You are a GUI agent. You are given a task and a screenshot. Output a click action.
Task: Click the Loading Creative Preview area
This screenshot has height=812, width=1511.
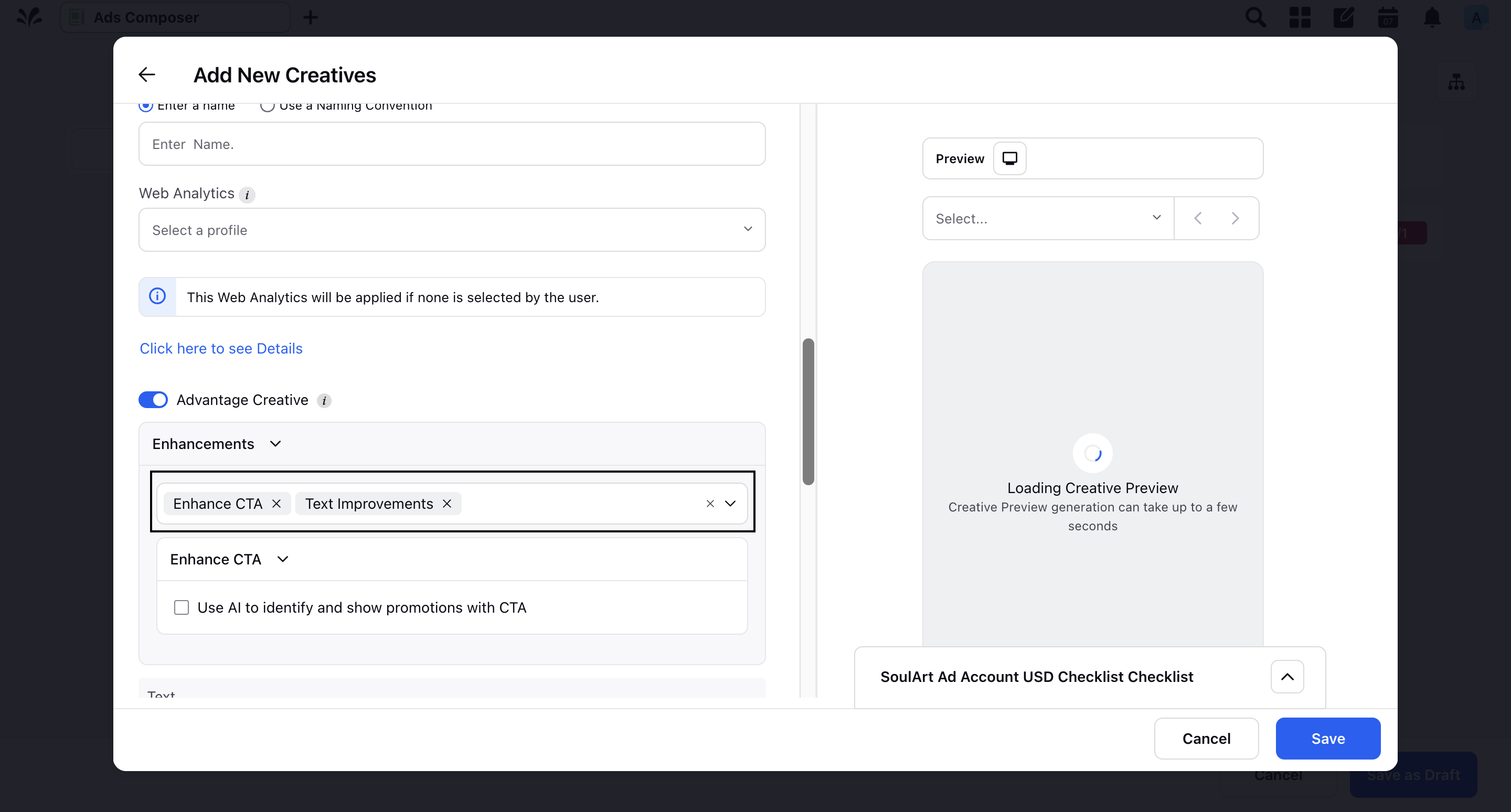(x=1092, y=454)
